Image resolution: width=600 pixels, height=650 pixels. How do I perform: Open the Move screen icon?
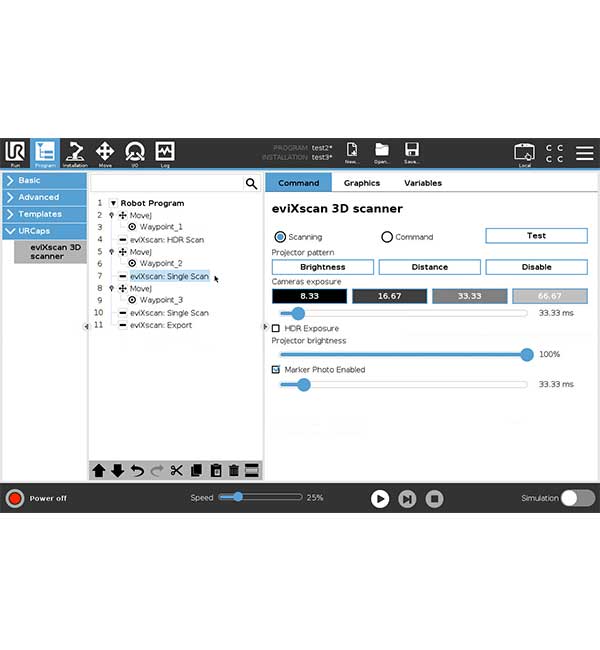pyautogui.click(x=105, y=153)
